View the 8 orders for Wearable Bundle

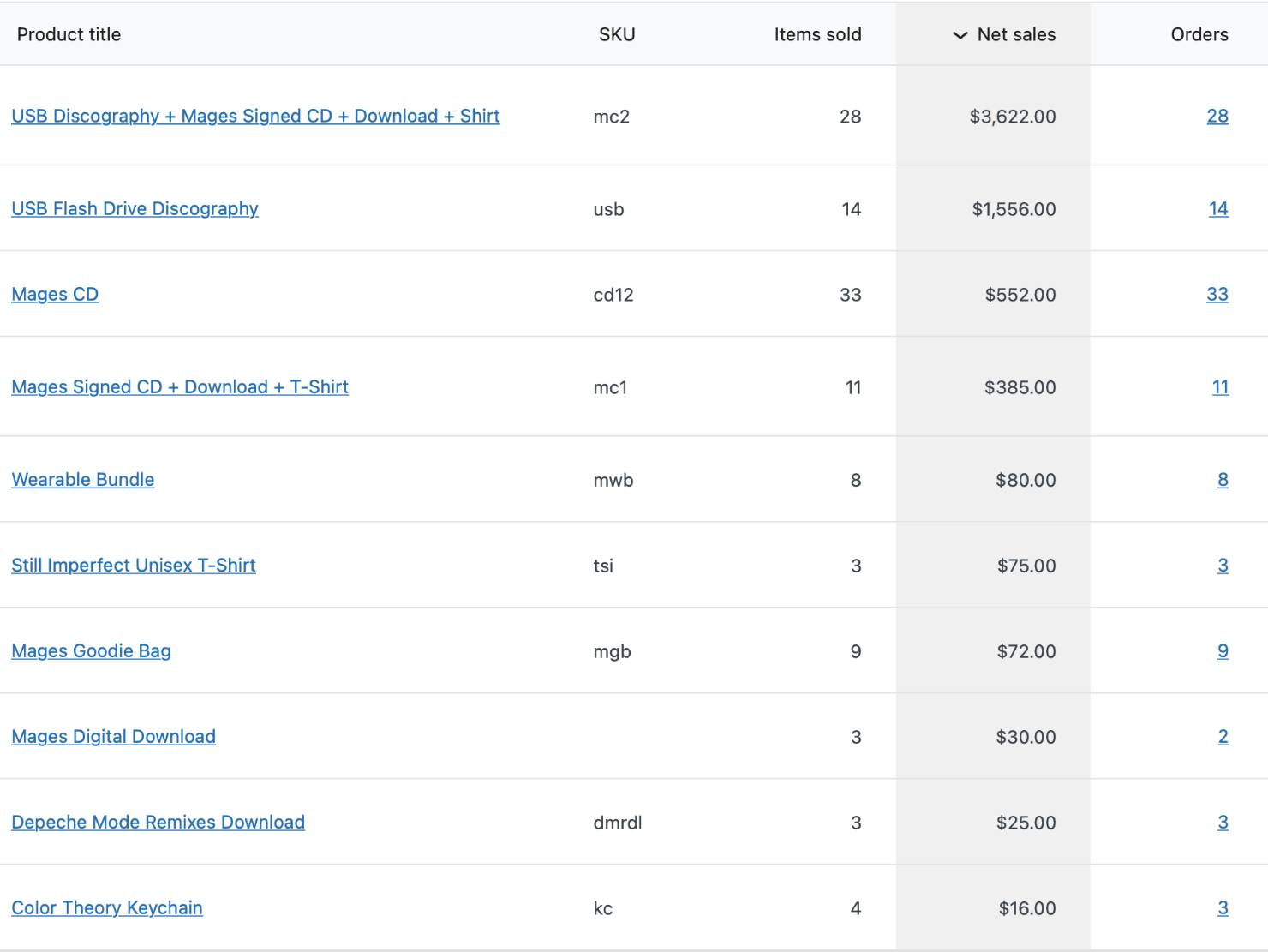click(1223, 480)
